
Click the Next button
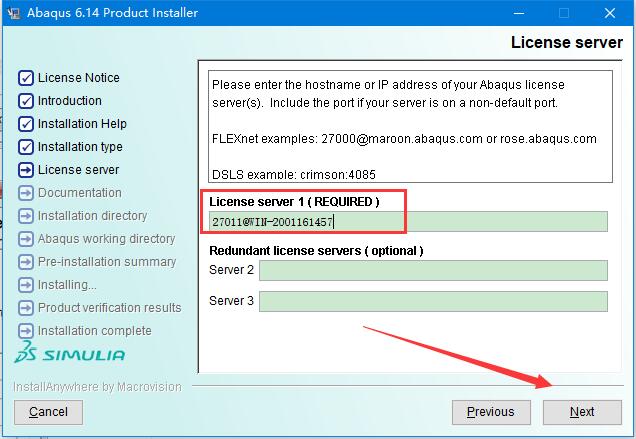pos(582,412)
